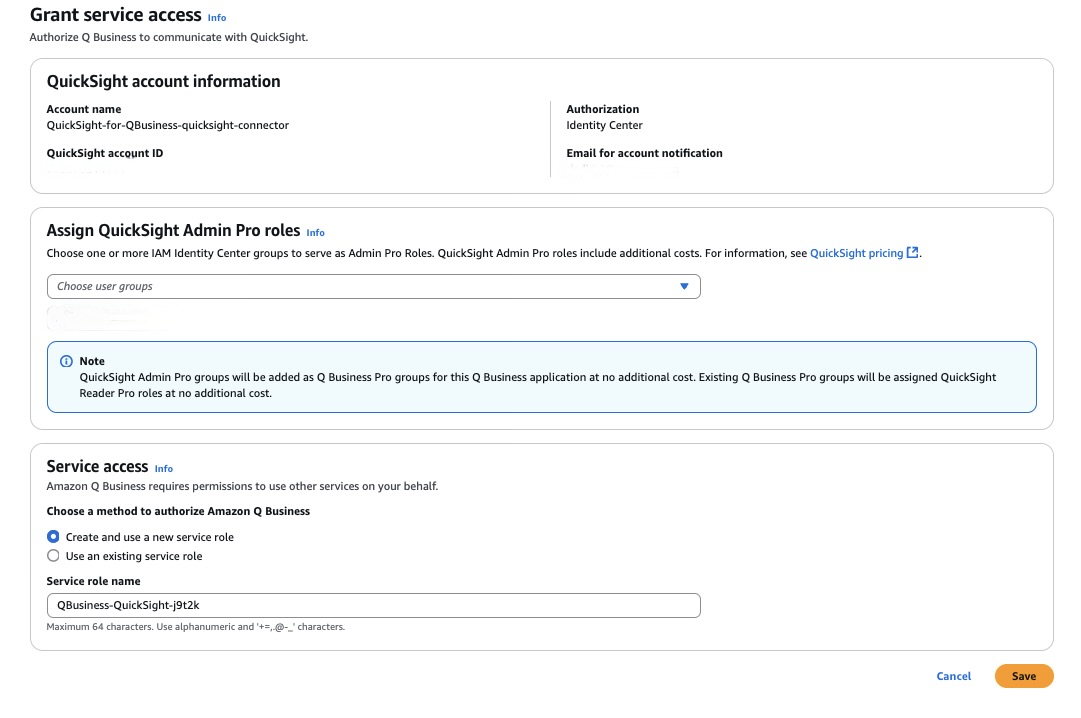Image resolution: width=1081 pixels, height=718 pixels.
Task: Click the QuickSight account ID label
Action: click(x=105, y=153)
